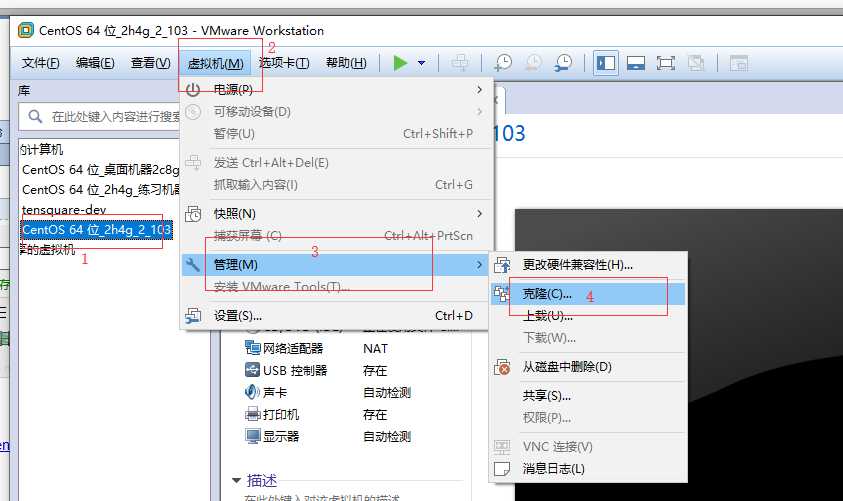
Task: Click the sound card speaker icon
Action: tap(252, 392)
